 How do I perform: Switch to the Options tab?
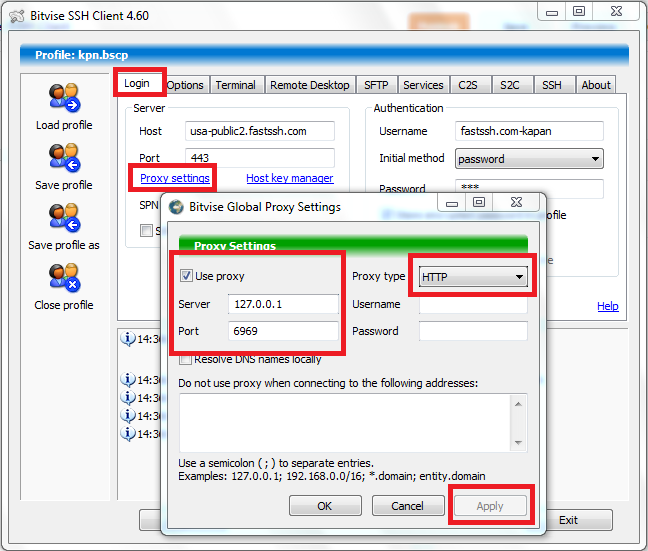[185, 85]
